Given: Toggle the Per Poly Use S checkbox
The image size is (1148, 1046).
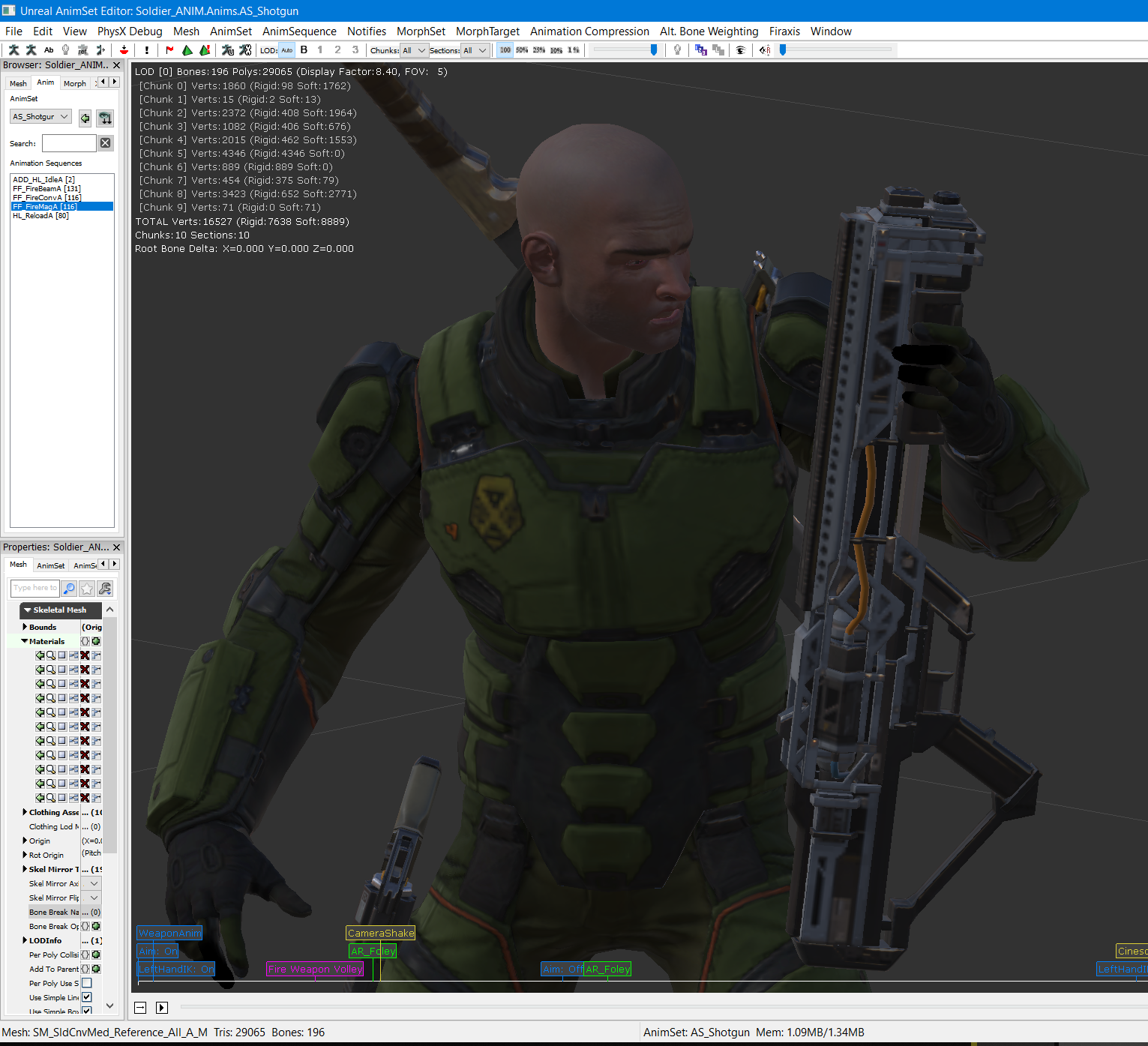Looking at the screenshot, I should pos(87,983).
